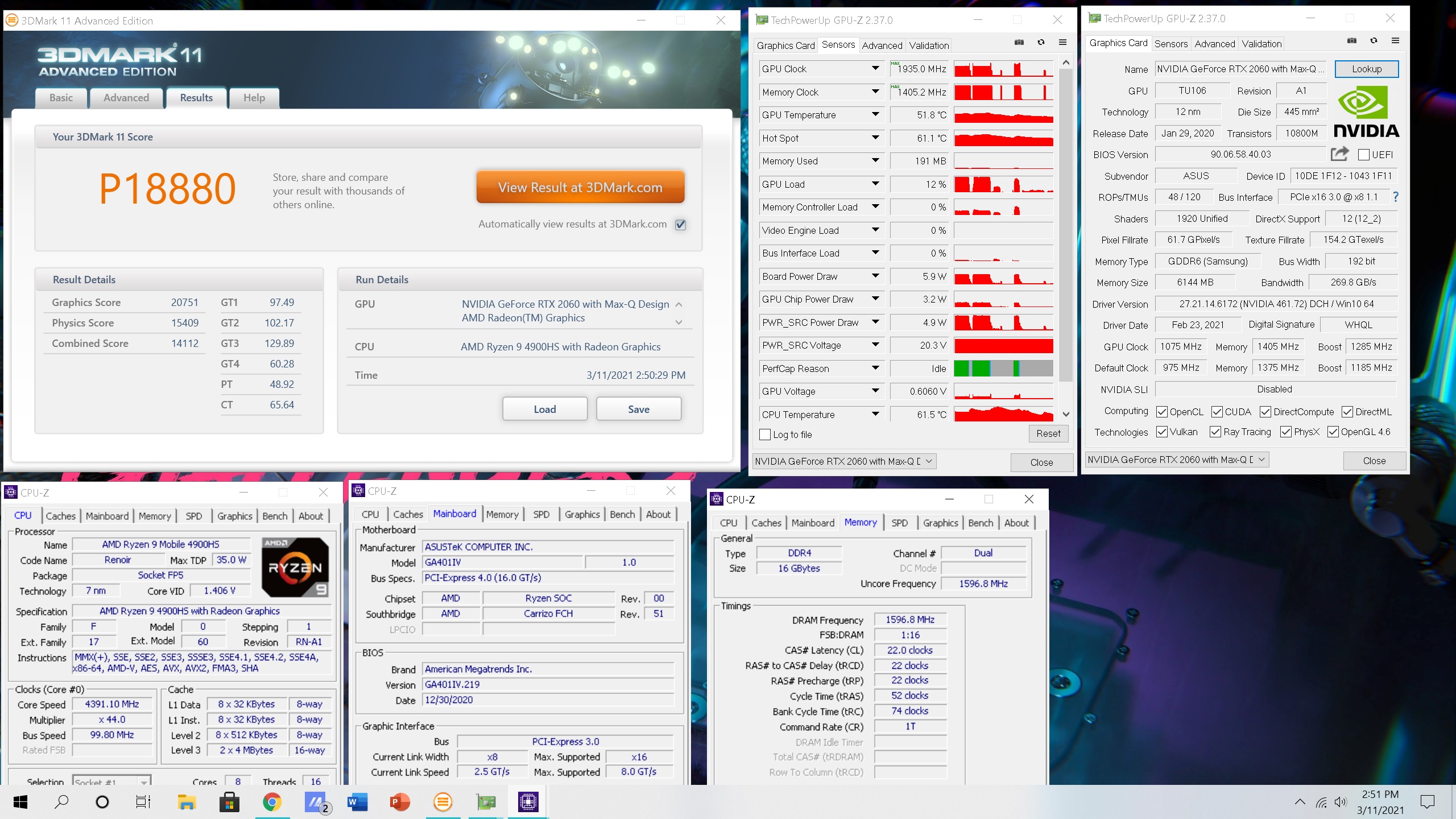Click Close button in GPU-Z Sensors window
The image size is (1456, 819).
click(x=1041, y=462)
